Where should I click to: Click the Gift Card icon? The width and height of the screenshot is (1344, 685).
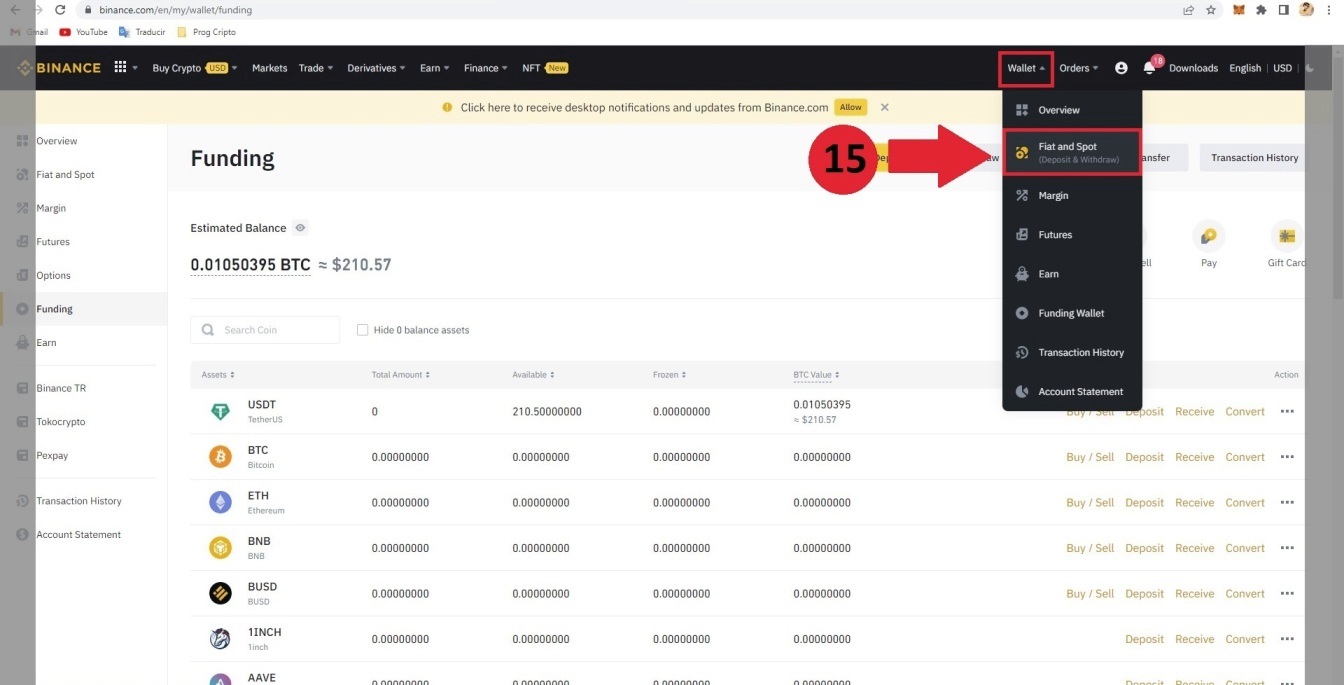tap(1286, 237)
